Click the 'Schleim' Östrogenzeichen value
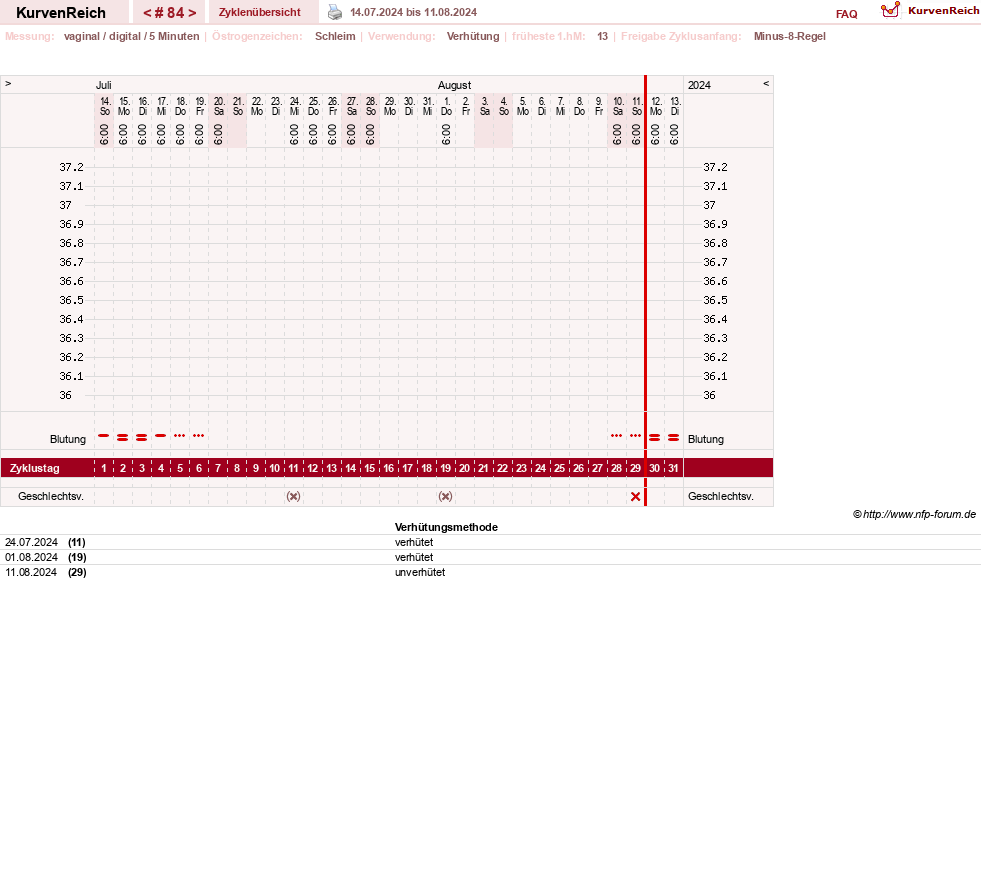Screen dimensions: 981x886 pos(335,36)
